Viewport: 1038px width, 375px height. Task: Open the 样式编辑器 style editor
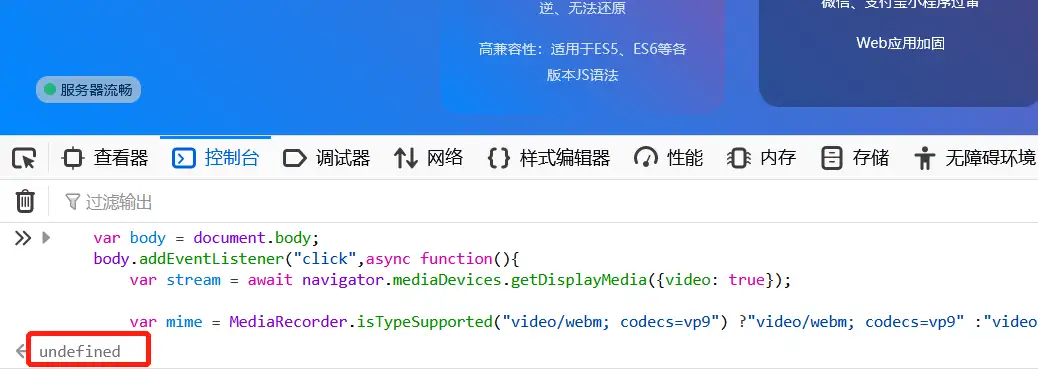tap(549, 158)
